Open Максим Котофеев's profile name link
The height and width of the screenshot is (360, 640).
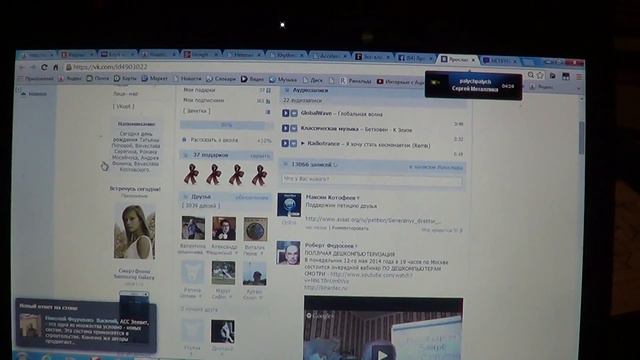[x=332, y=198]
